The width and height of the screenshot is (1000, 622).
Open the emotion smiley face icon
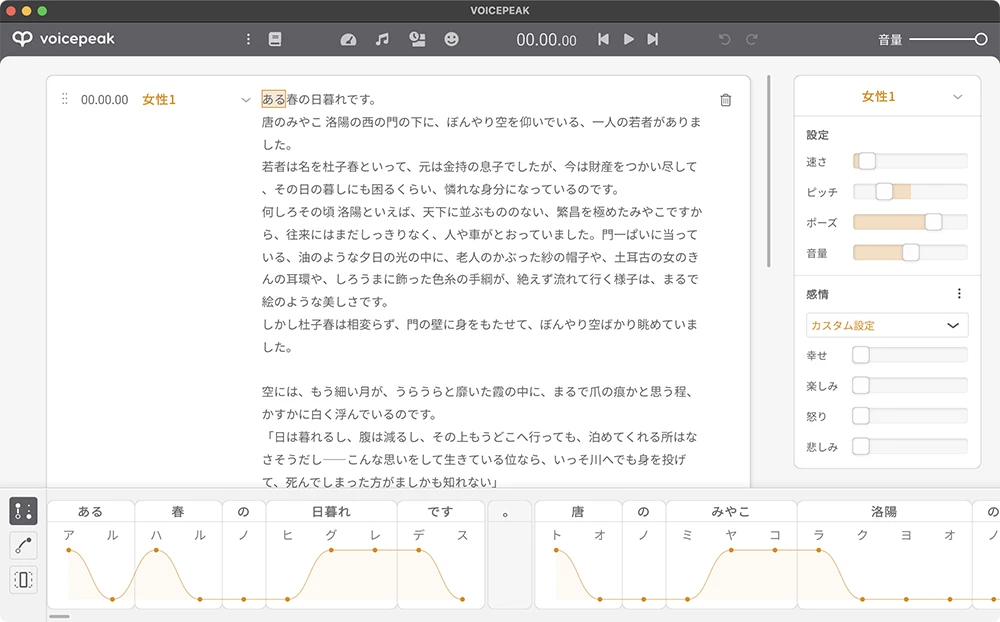click(x=452, y=39)
